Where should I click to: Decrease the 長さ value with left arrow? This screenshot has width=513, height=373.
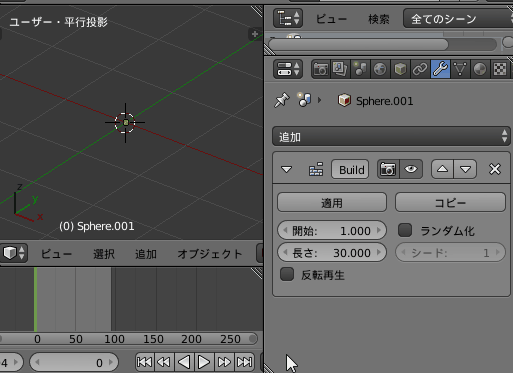point(285,252)
